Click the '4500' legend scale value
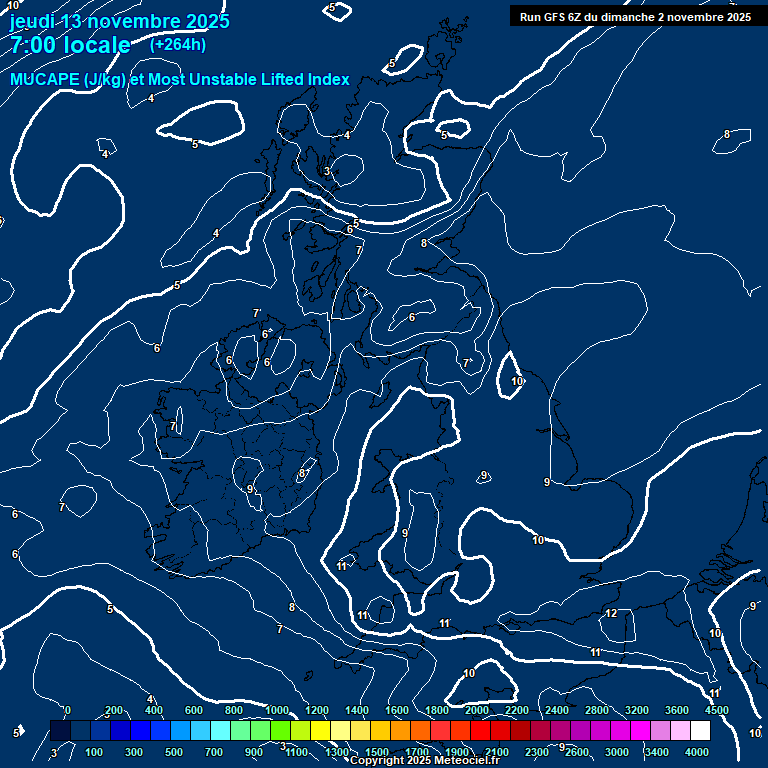This screenshot has width=768, height=768. [717, 710]
